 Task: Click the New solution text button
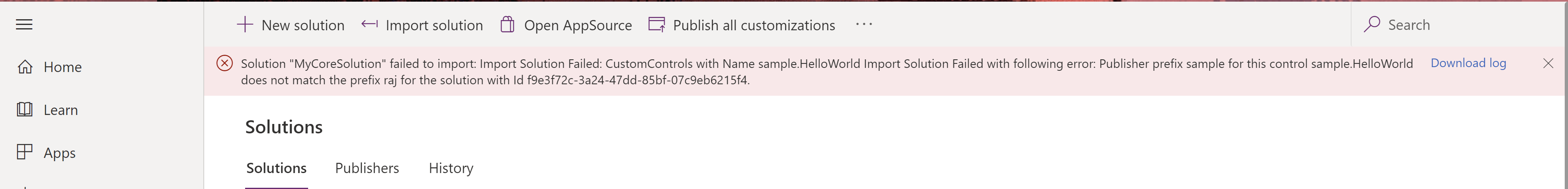[x=303, y=25]
